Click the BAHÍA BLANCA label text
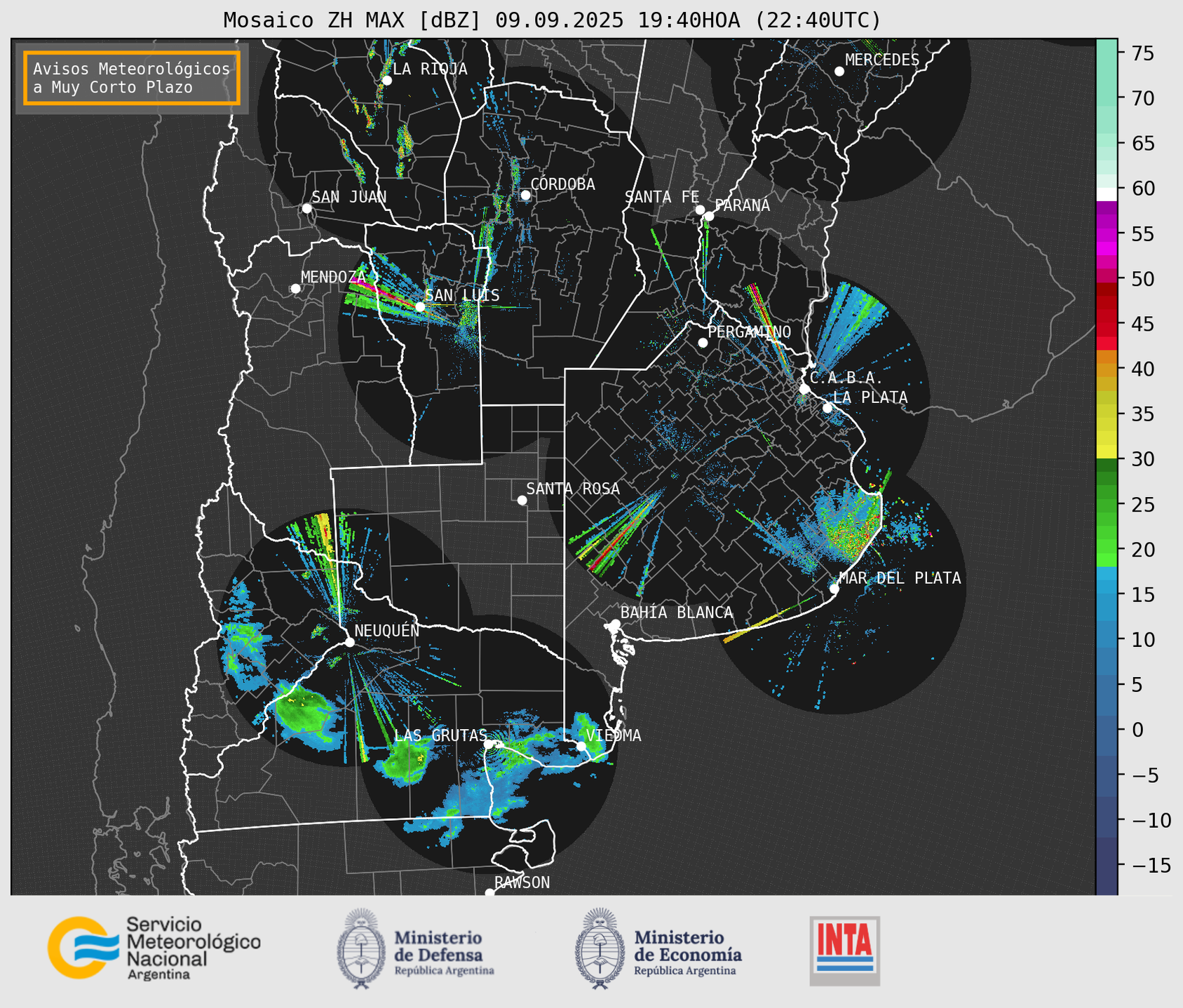This screenshot has height=1008, width=1183. [x=677, y=613]
